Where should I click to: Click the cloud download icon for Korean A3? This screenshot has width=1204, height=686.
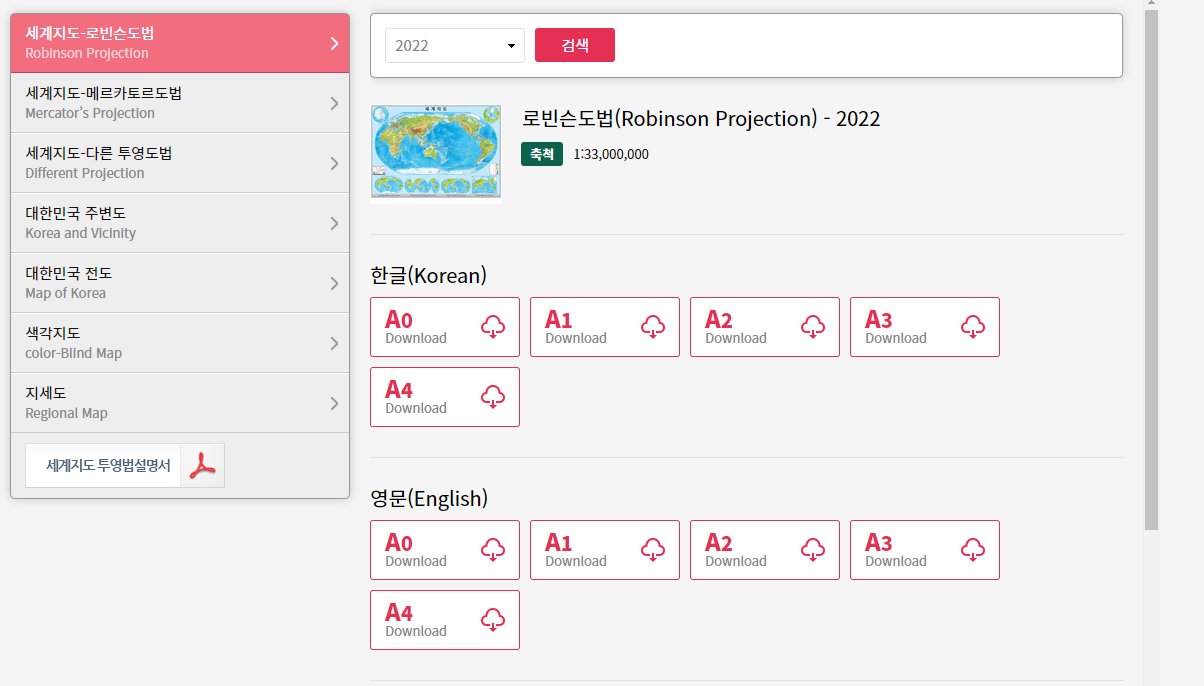tap(973, 327)
